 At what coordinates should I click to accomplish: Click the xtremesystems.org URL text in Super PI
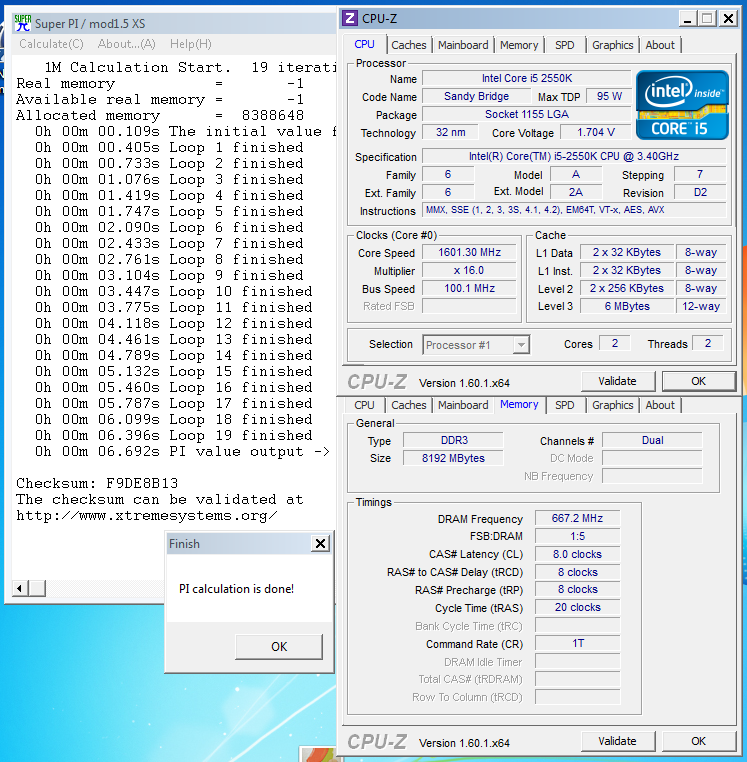coord(147,516)
